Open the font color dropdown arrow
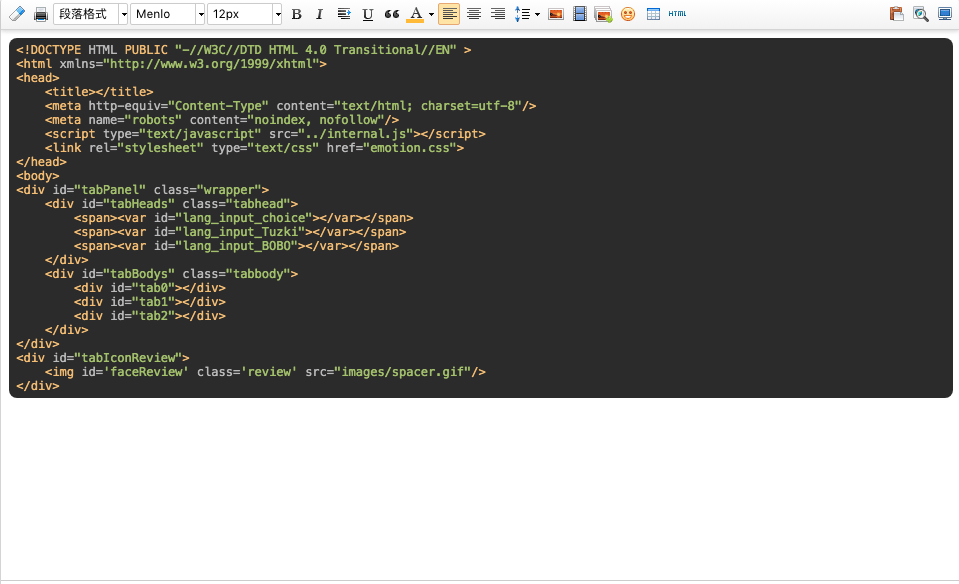Screen dimensions: 959x584 (431, 13)
